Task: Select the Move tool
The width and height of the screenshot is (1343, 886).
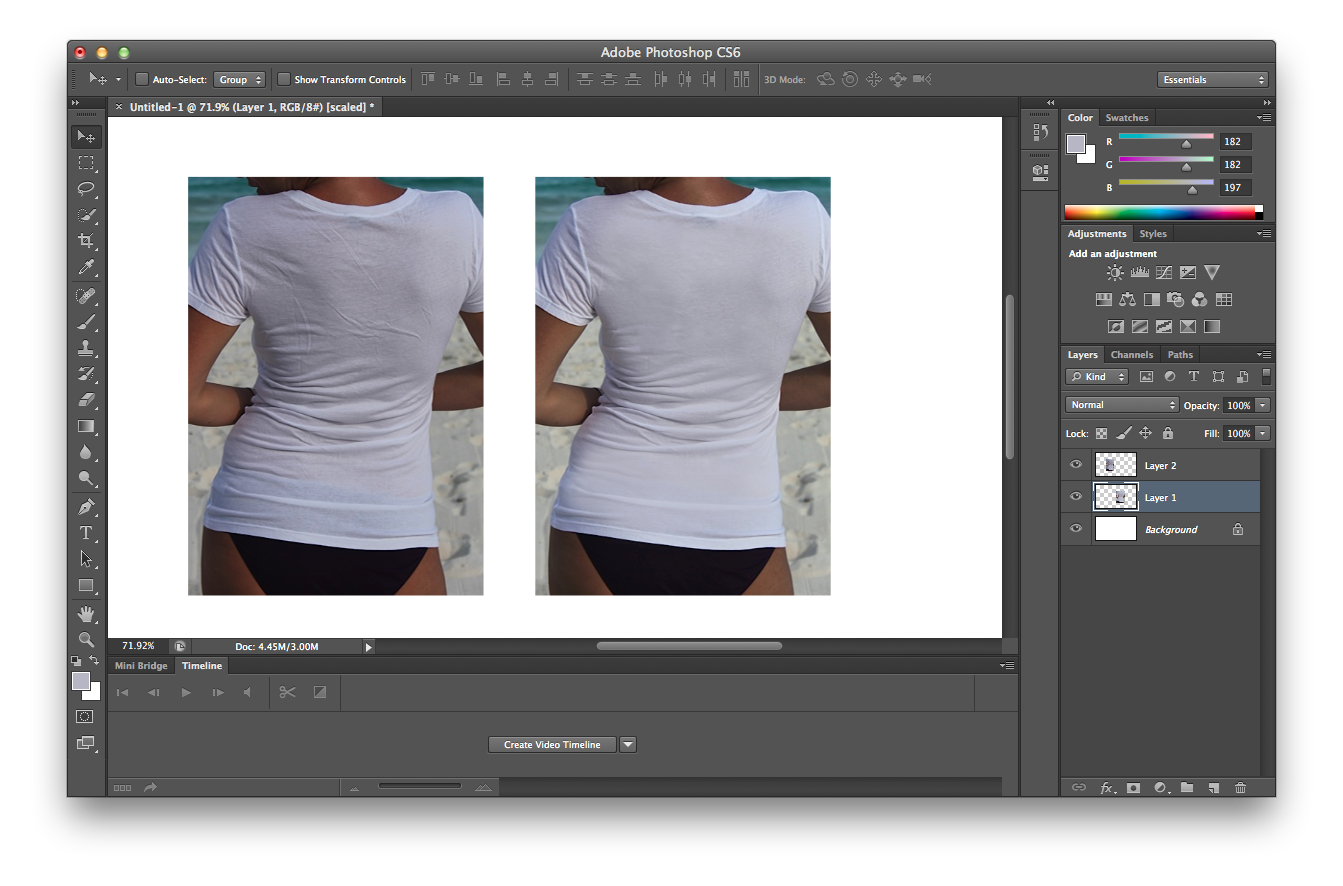Action: point(86,136)
